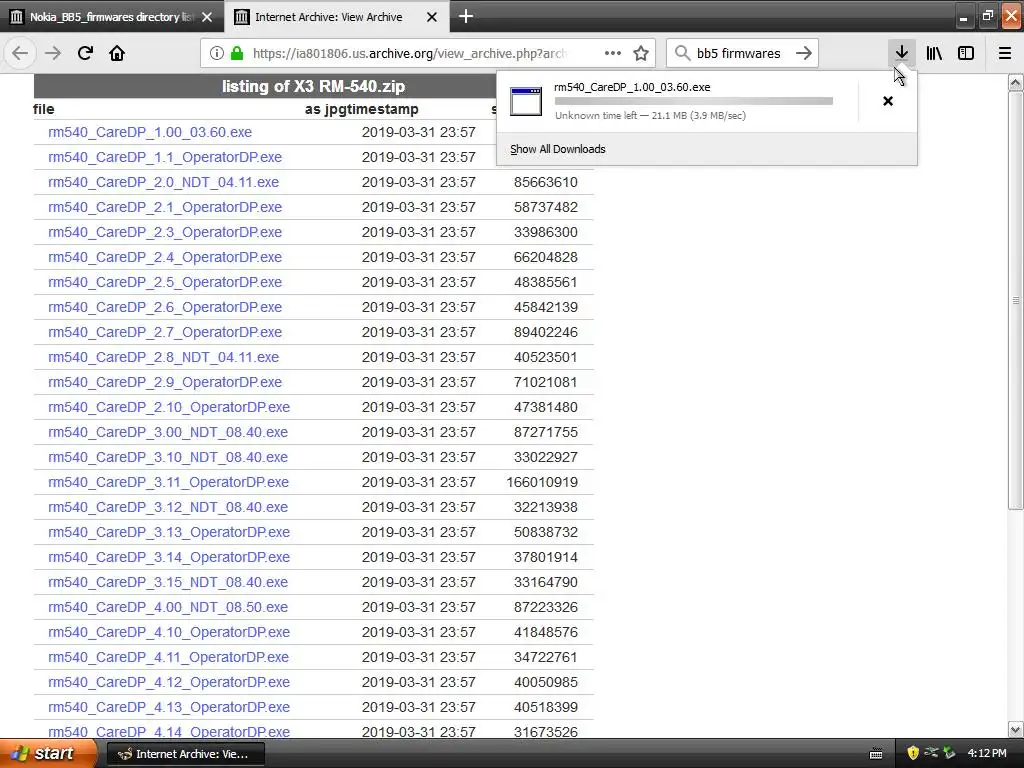Open rm540_CareDP_2.9_OperatorDP.exe
Viewport: 1024px width, 768px height.
[165, 382]
